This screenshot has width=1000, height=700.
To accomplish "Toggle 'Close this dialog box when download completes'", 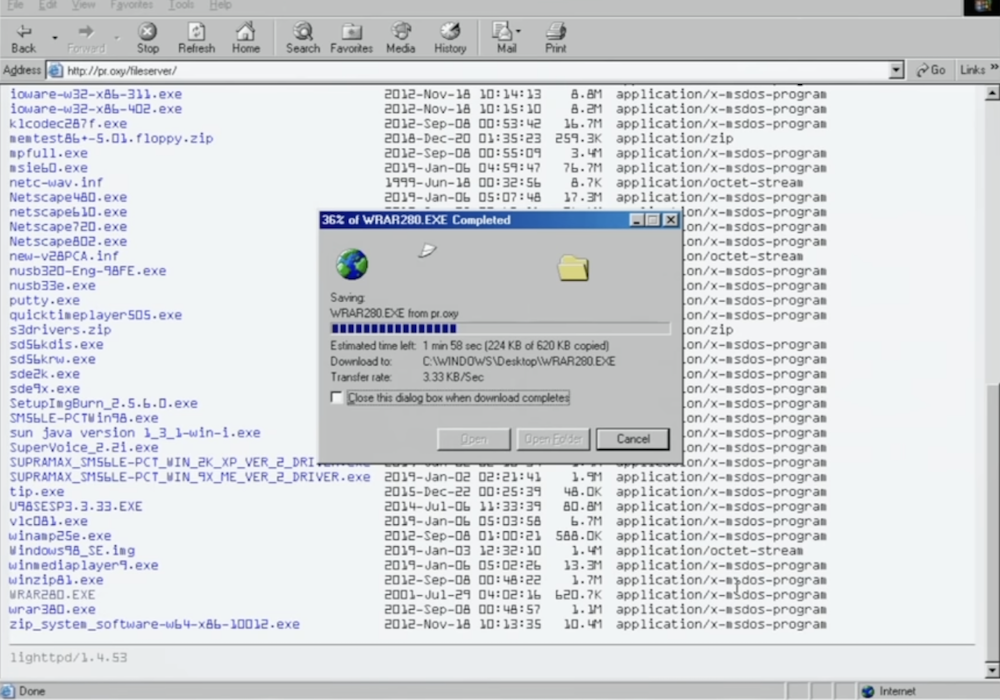I will (337, 397).
